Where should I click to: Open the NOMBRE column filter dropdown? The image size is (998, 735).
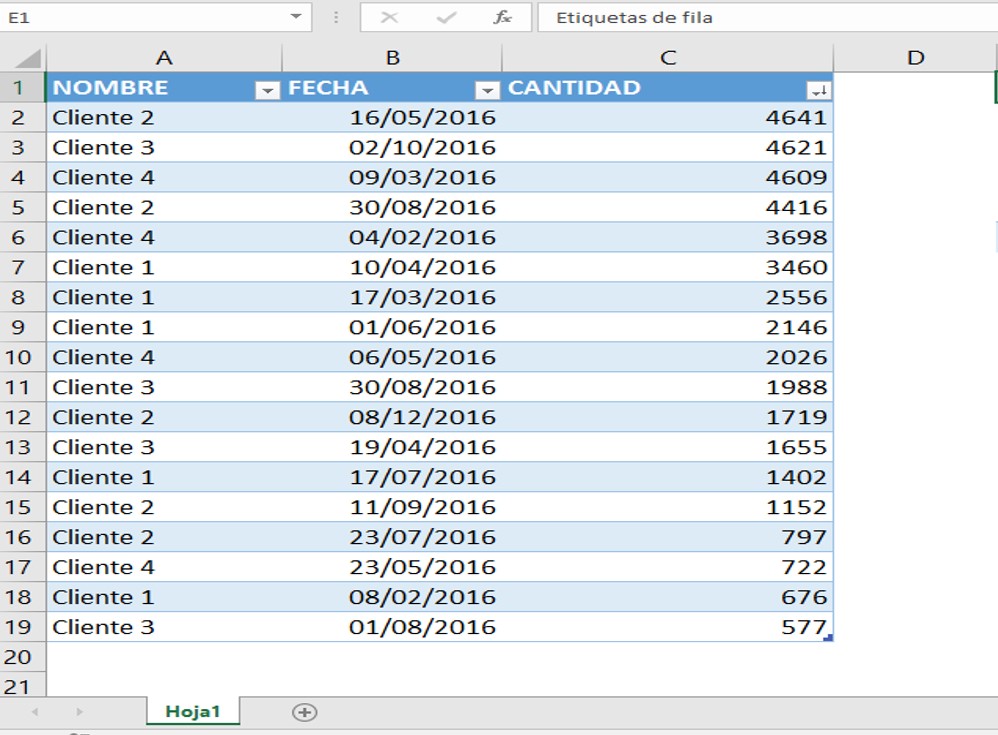click(267, 90)
